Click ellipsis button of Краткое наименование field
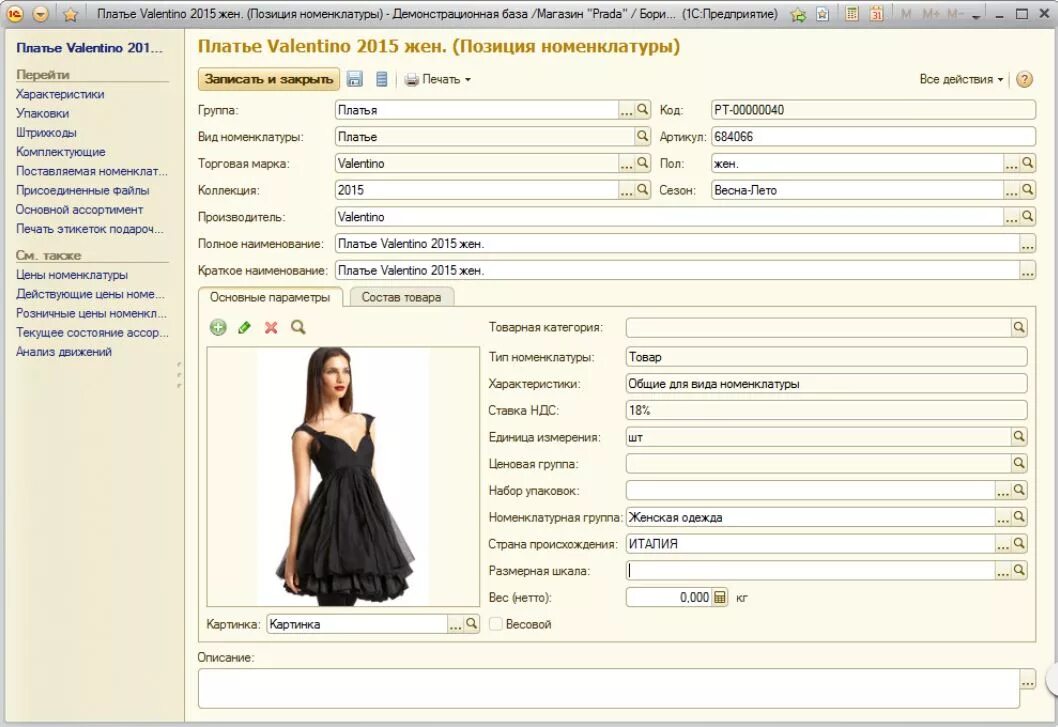The image size is (1058, 727). 1027,271
